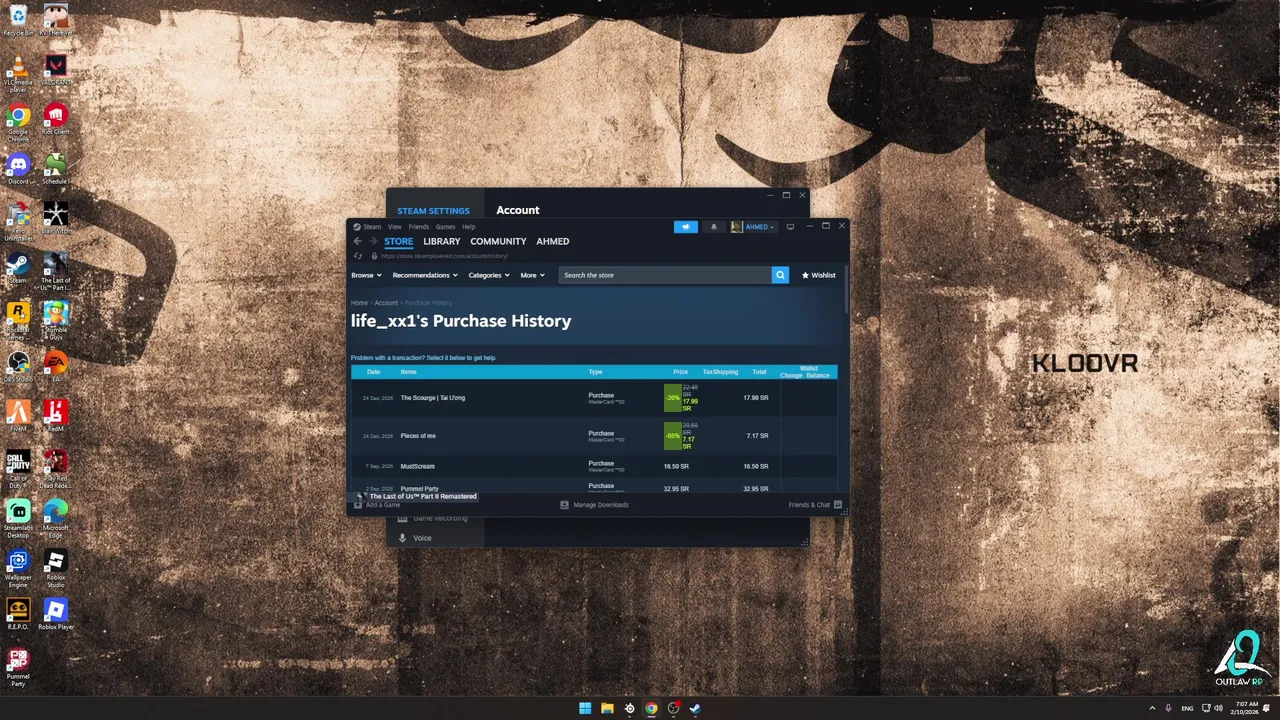This screenshot has height=720, width=1280.
Task: Select the Riot Client desktop icon
Action: [56, 120]
